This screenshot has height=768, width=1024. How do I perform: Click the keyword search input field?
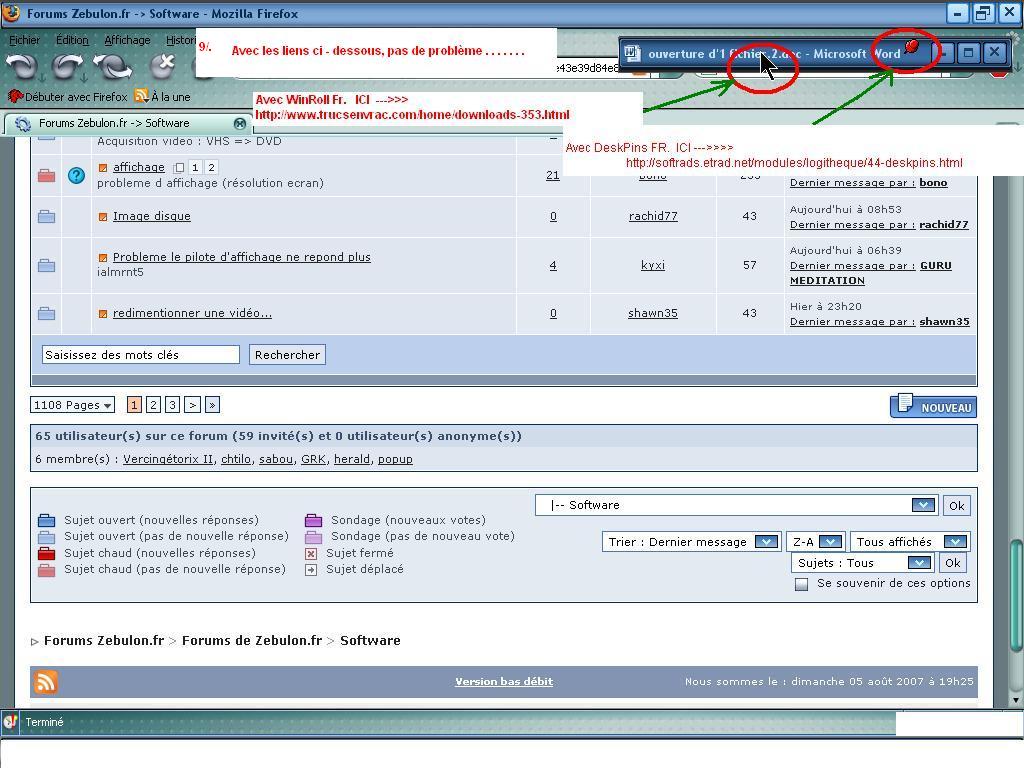(140, 355)
